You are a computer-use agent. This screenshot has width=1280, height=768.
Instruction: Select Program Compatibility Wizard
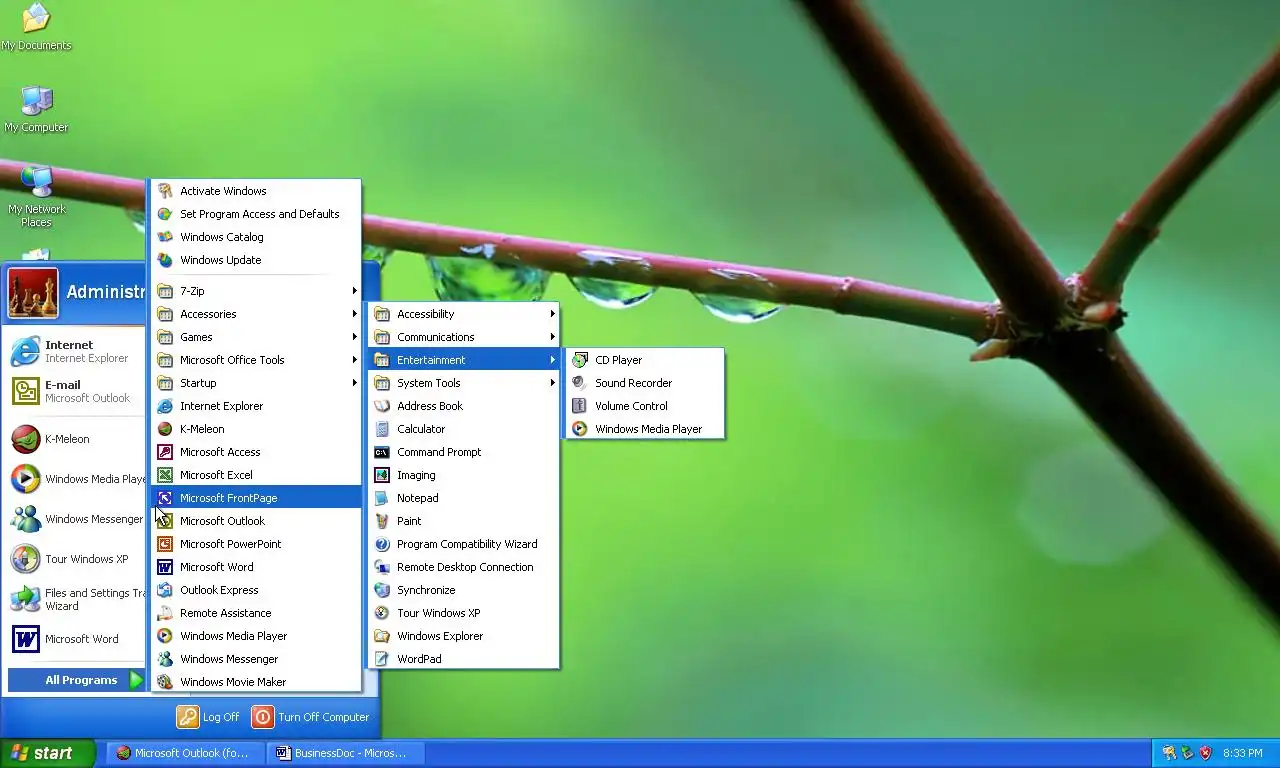tap(463, 544)
